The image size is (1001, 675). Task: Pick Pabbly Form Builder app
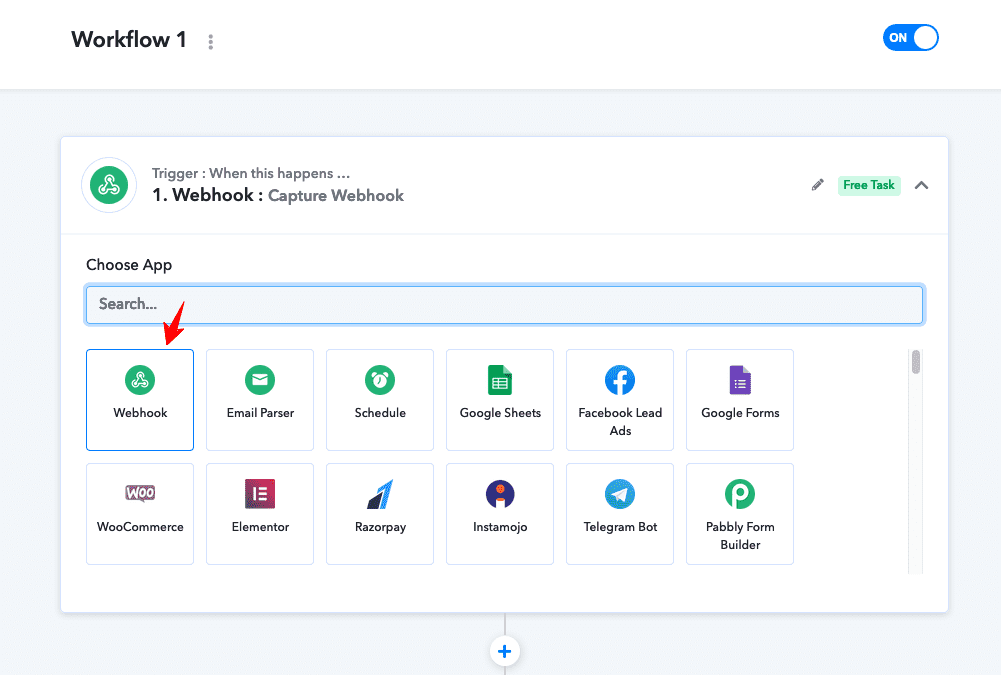pyautogui.click(x=740, y=514)
